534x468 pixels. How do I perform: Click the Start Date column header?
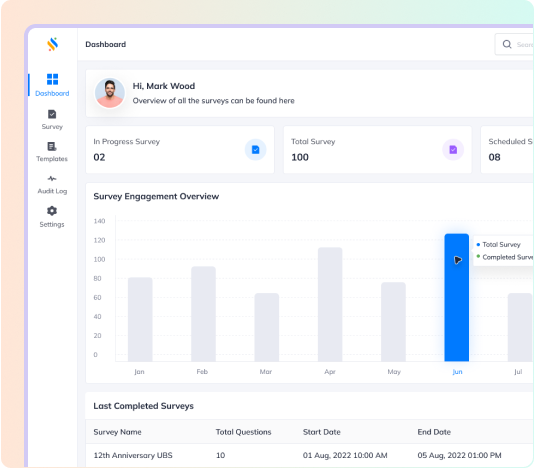[322, 432]
